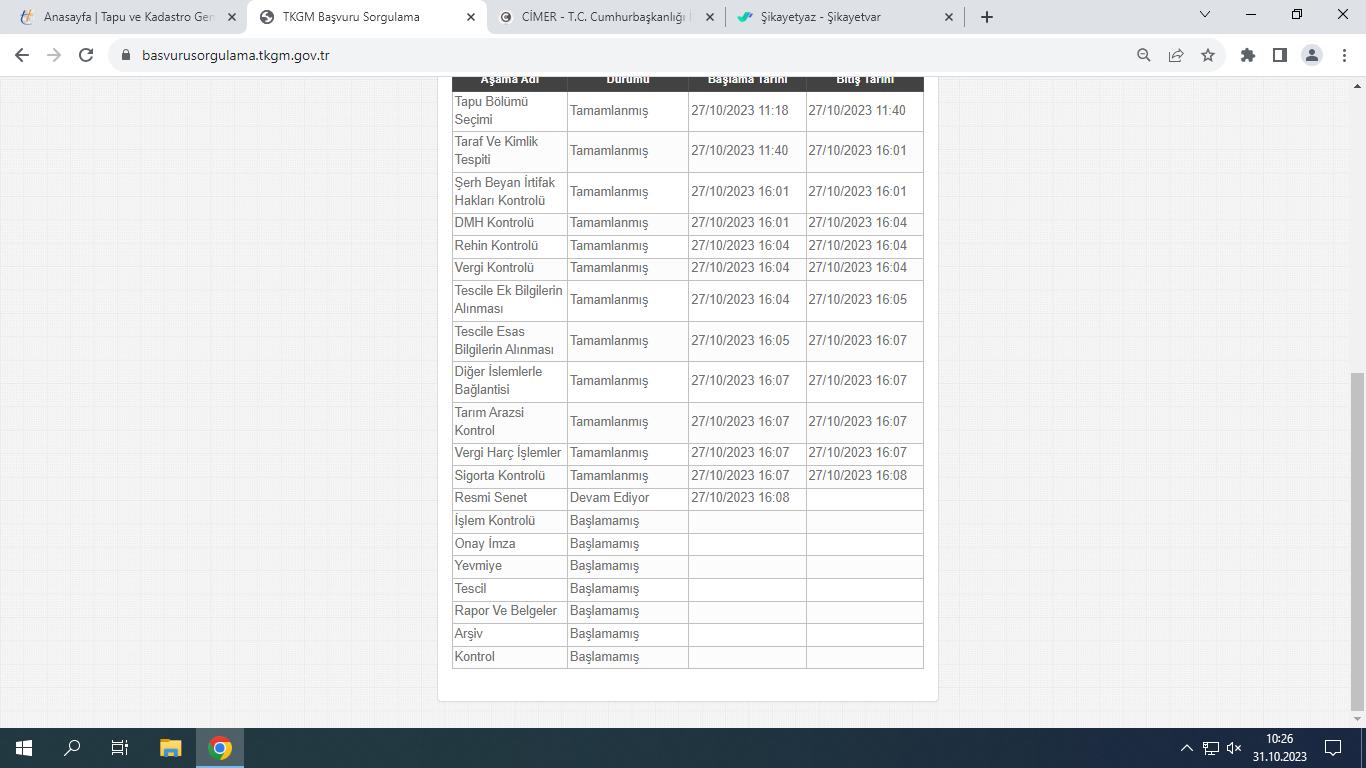This screenshot has height=768, width=1366.
Task: Click the 'Tarım Arazsi Kontrol' stage cell
Action: tap(509, 422)
